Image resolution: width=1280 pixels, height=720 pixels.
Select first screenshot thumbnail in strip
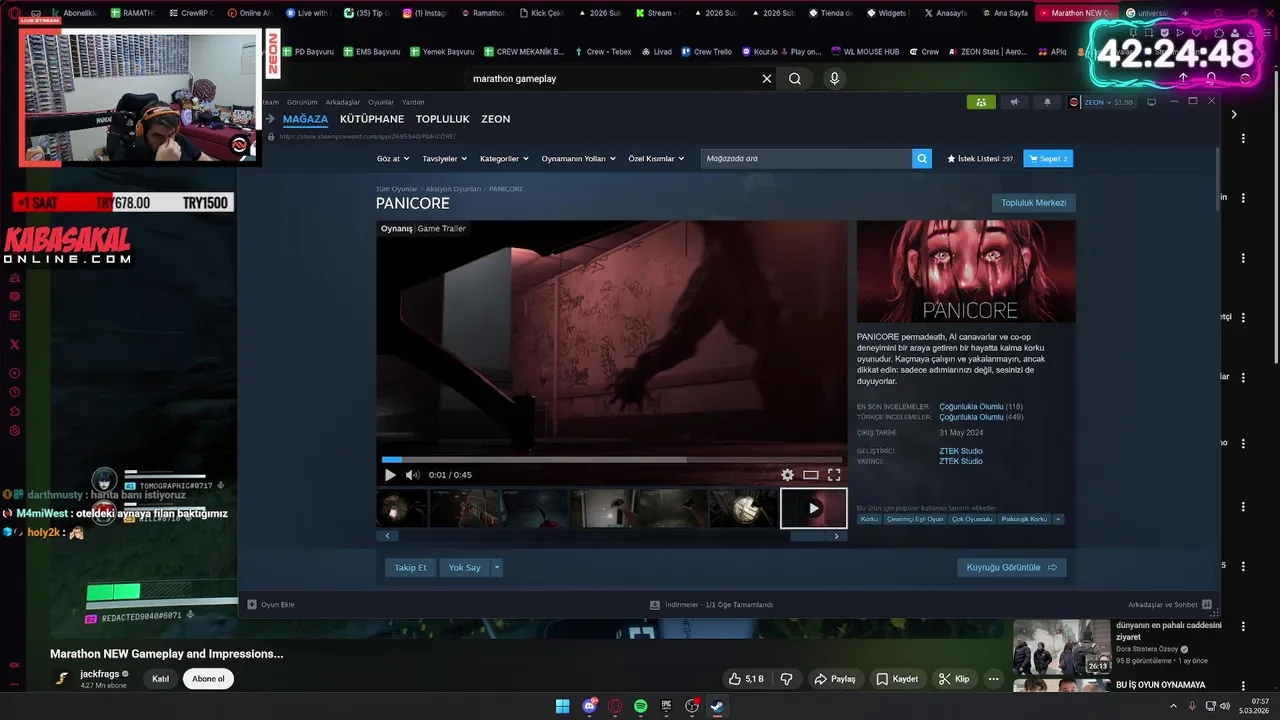403,508
